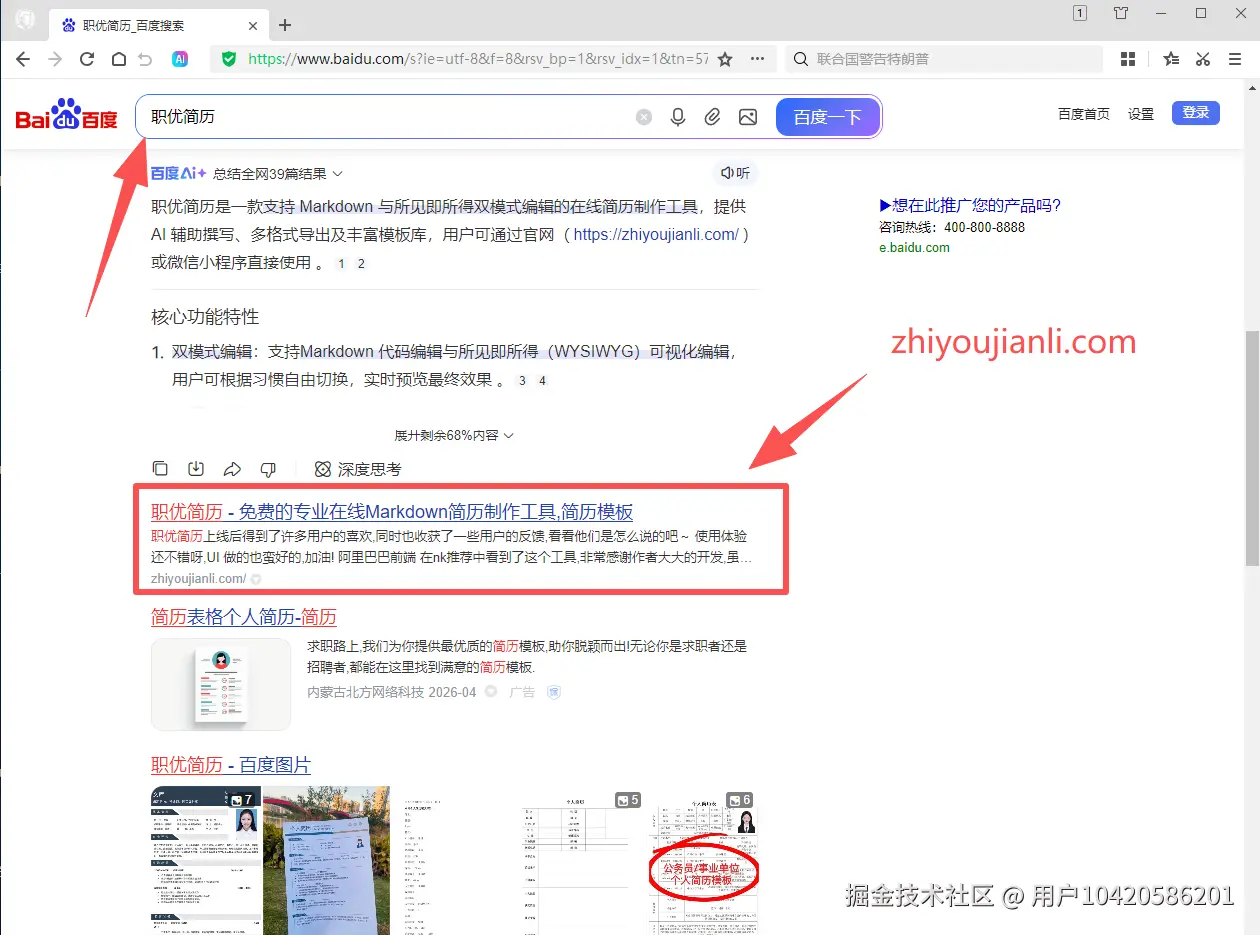Image resolution: width=1260 pixels, height=935 pixels.
Task: Click the 想在此推广您的产品吗? link
Action: coord(970,205)
